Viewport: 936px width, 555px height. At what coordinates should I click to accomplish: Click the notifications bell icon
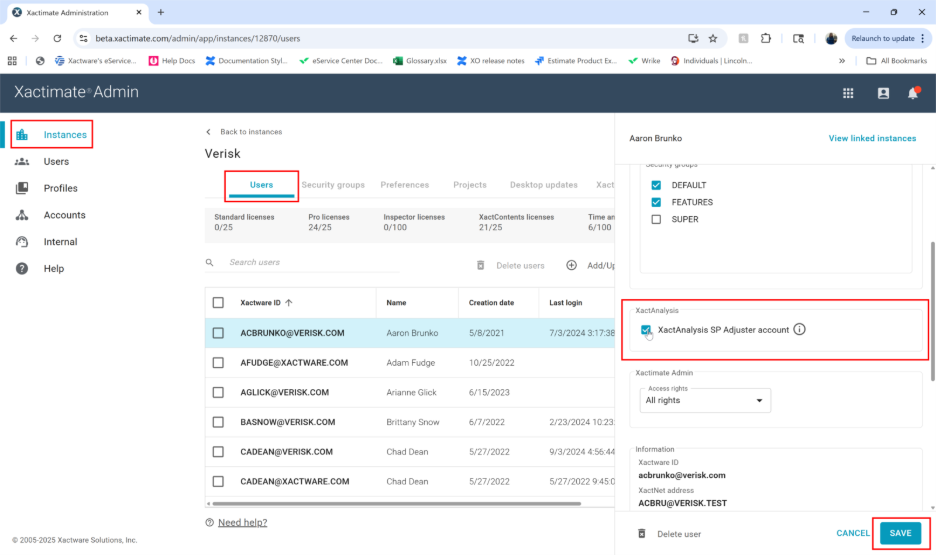(x=913, y=93)
